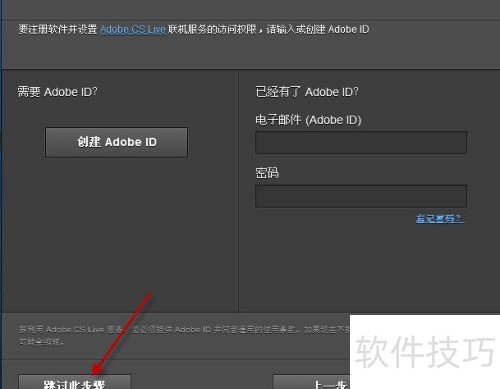
Task: Select the 已经有了 Adobe ID? heading text
Action: [307, 92]
